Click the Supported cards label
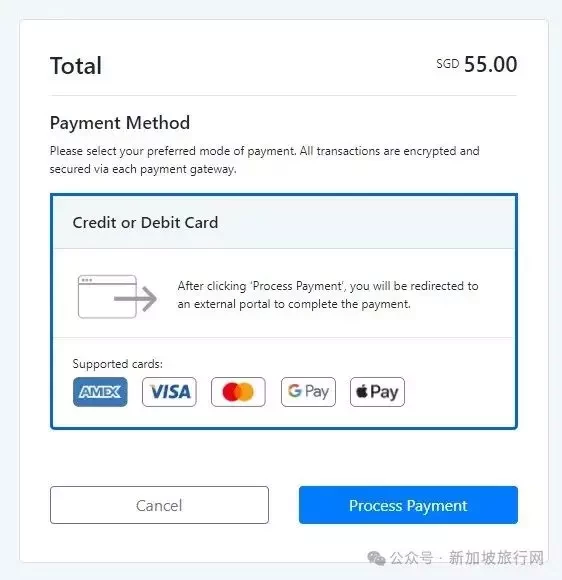Viewport: 562px width, 580px height. (x=118, y=364)
